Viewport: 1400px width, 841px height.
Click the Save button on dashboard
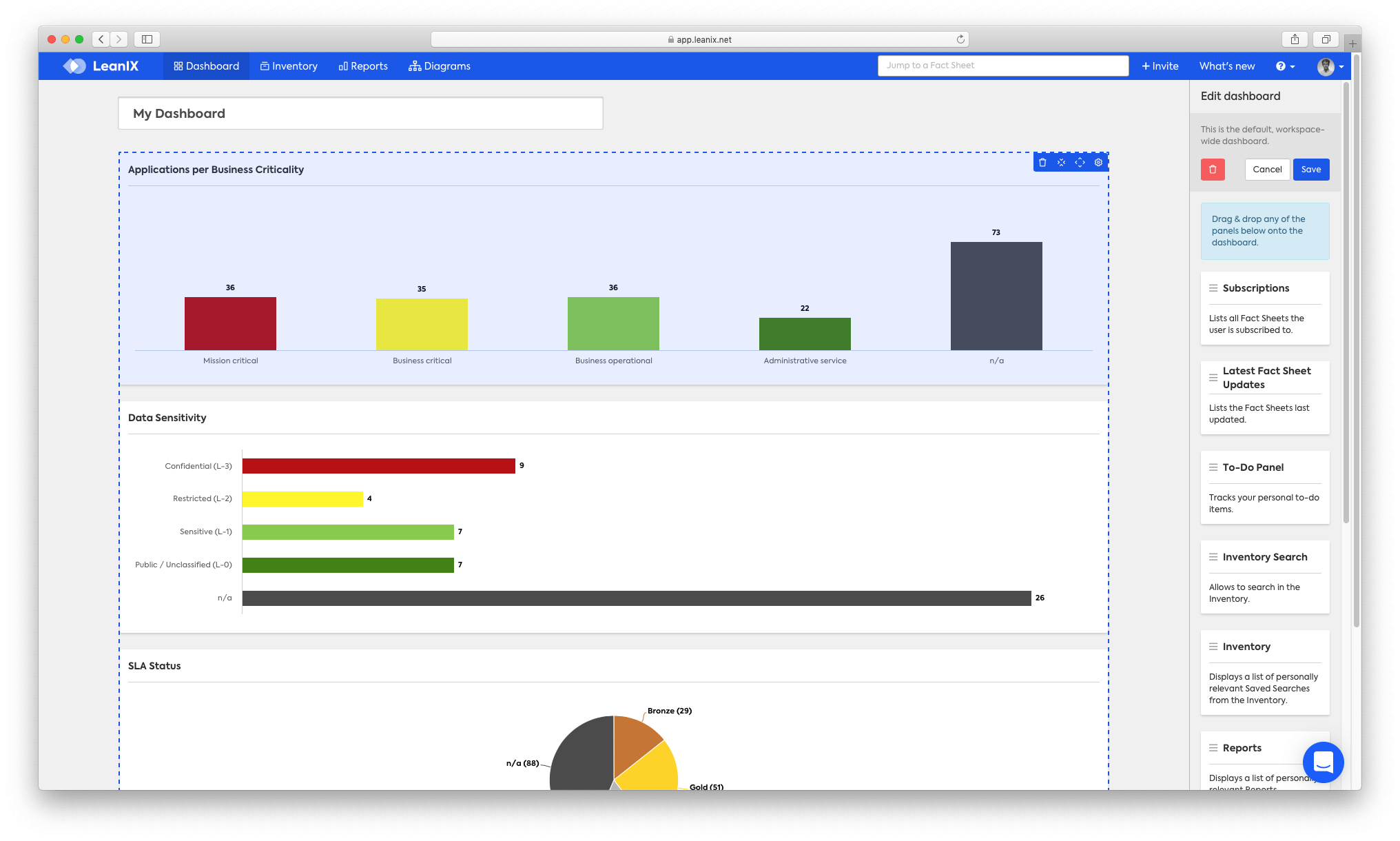1311,169
